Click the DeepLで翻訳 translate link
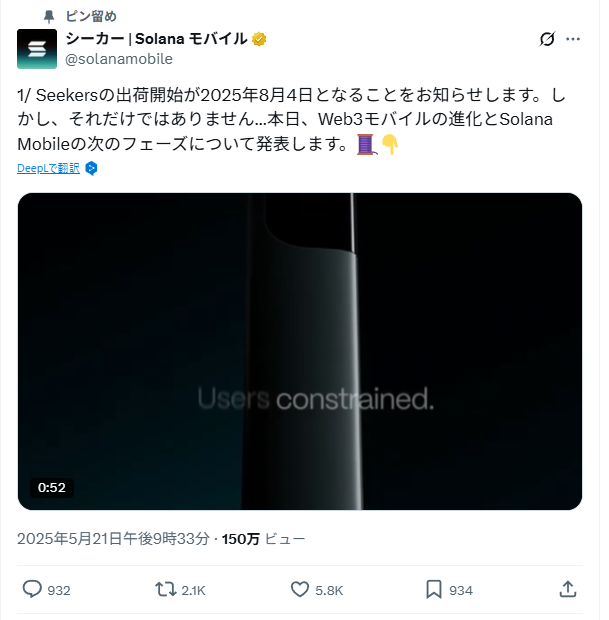Screen dimensions: 609x620 click(48, 168)
